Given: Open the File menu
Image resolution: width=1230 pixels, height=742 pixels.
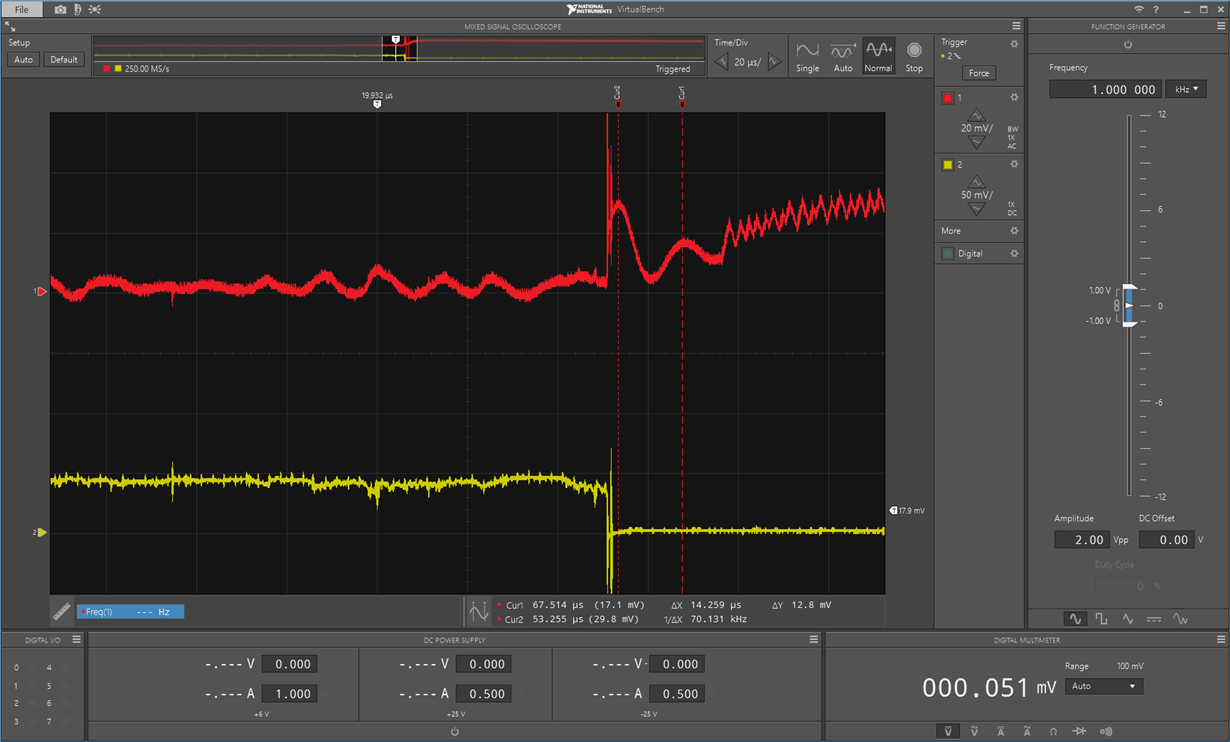Looking at the screenshot, I should [x=21, y=9].
